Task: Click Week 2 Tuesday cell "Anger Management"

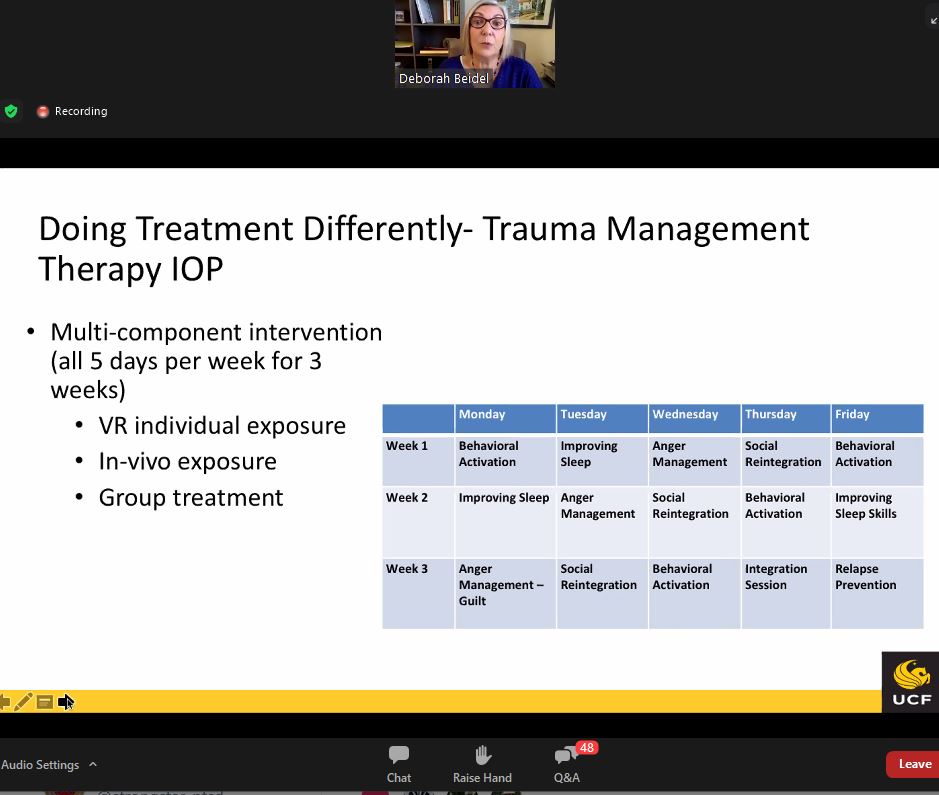Action: (602, 522)
